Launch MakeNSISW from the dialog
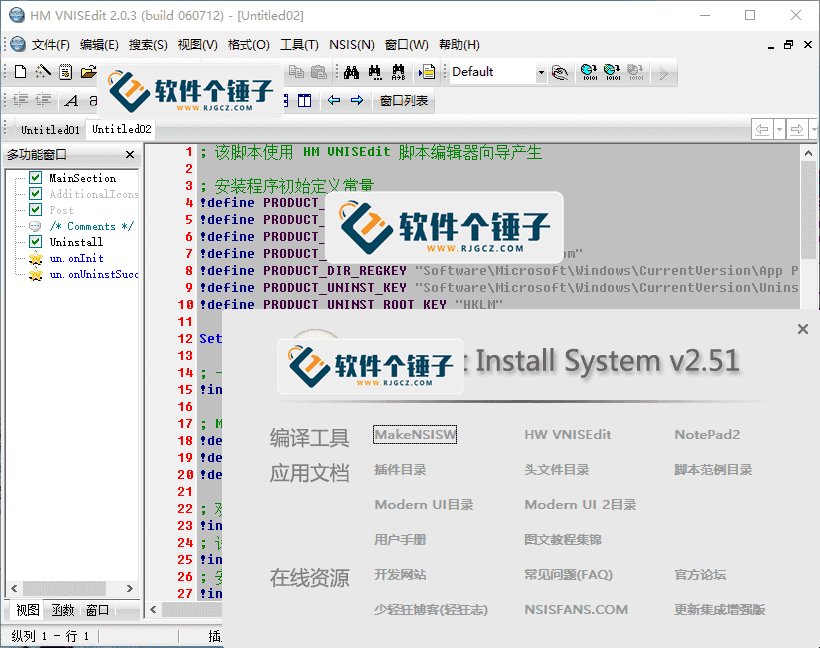This screenshot has width=820, height=648. coord(414,434)
